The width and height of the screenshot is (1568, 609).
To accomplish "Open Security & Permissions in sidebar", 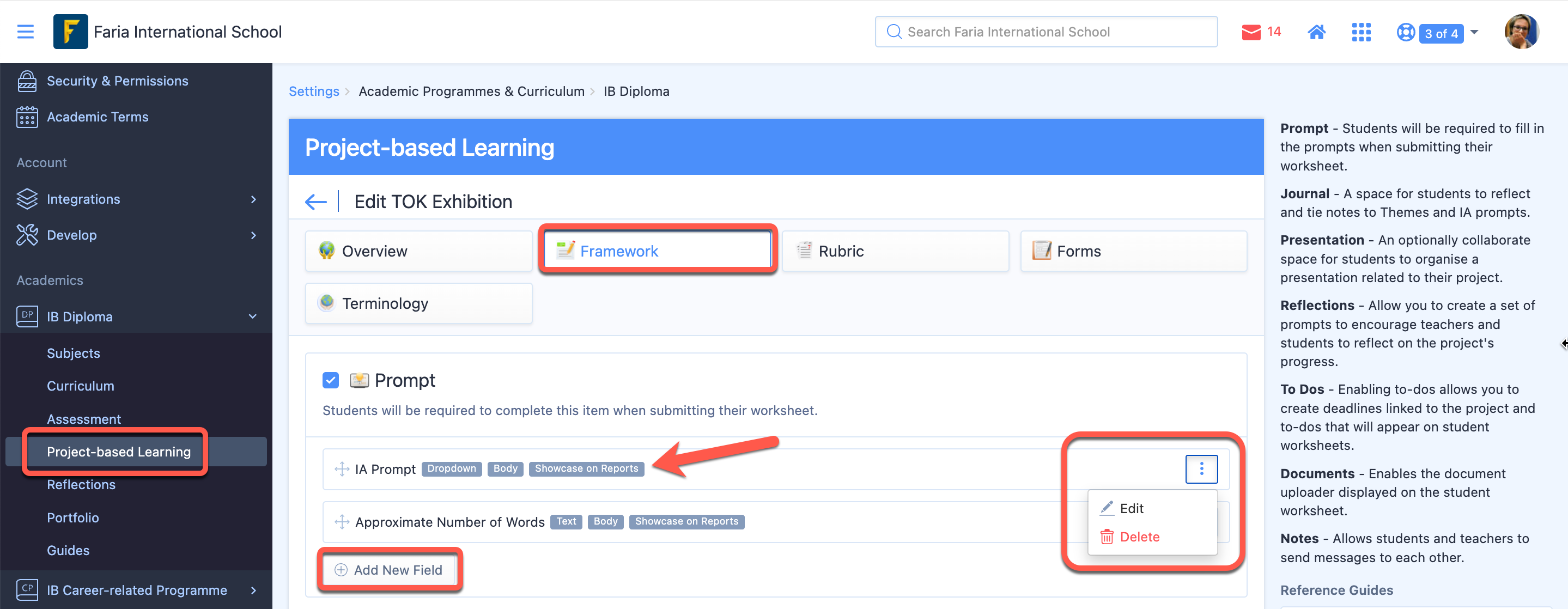I will tap(118, 81).
